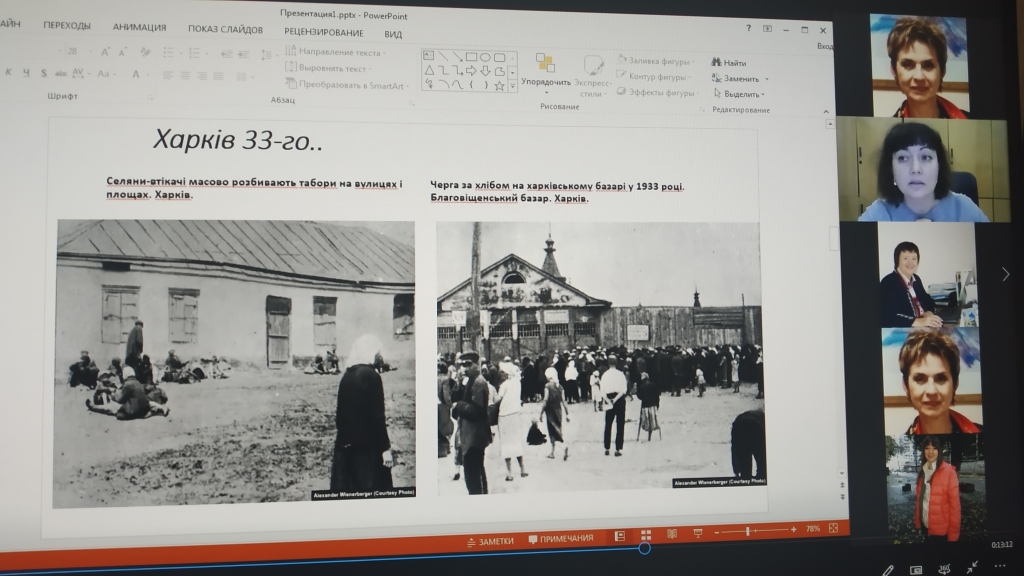Open the ПРИМЕЧАНИЯ comments pane
Image resolution: width=1024 pixels, height=576 pixels.
click(561, 539)
